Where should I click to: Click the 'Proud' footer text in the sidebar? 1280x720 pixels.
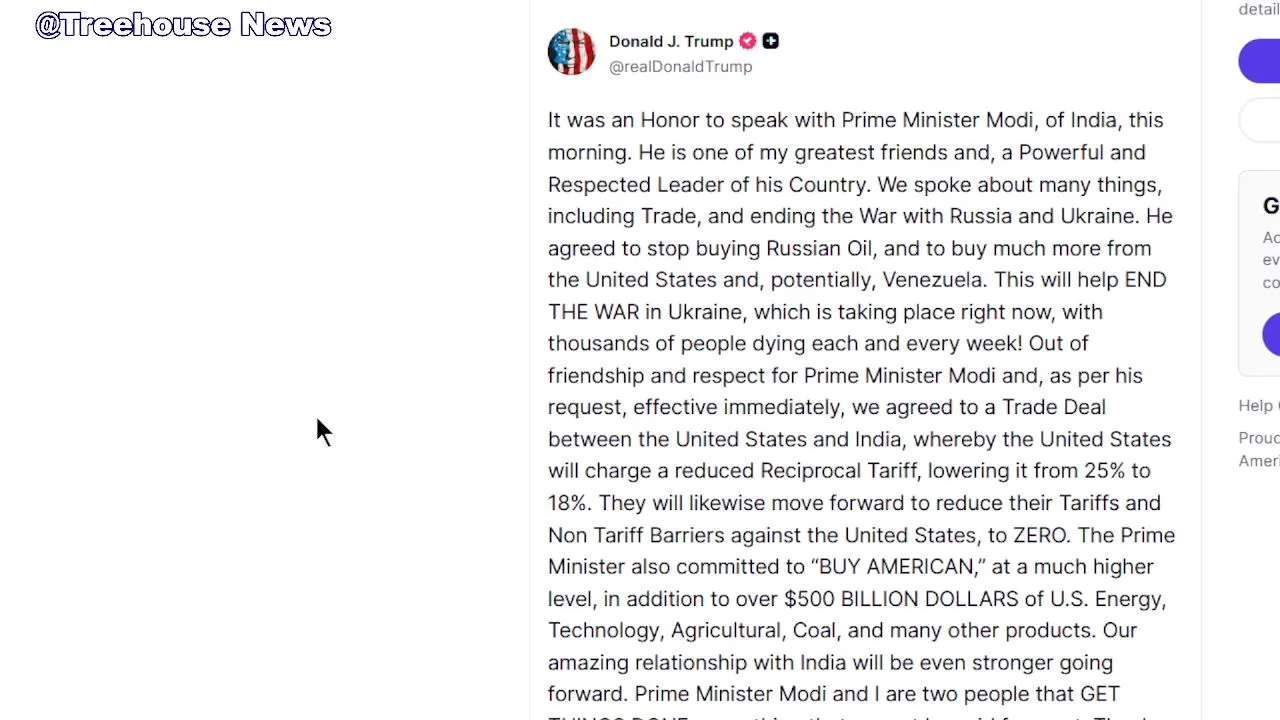click(x=1259, y=438)
